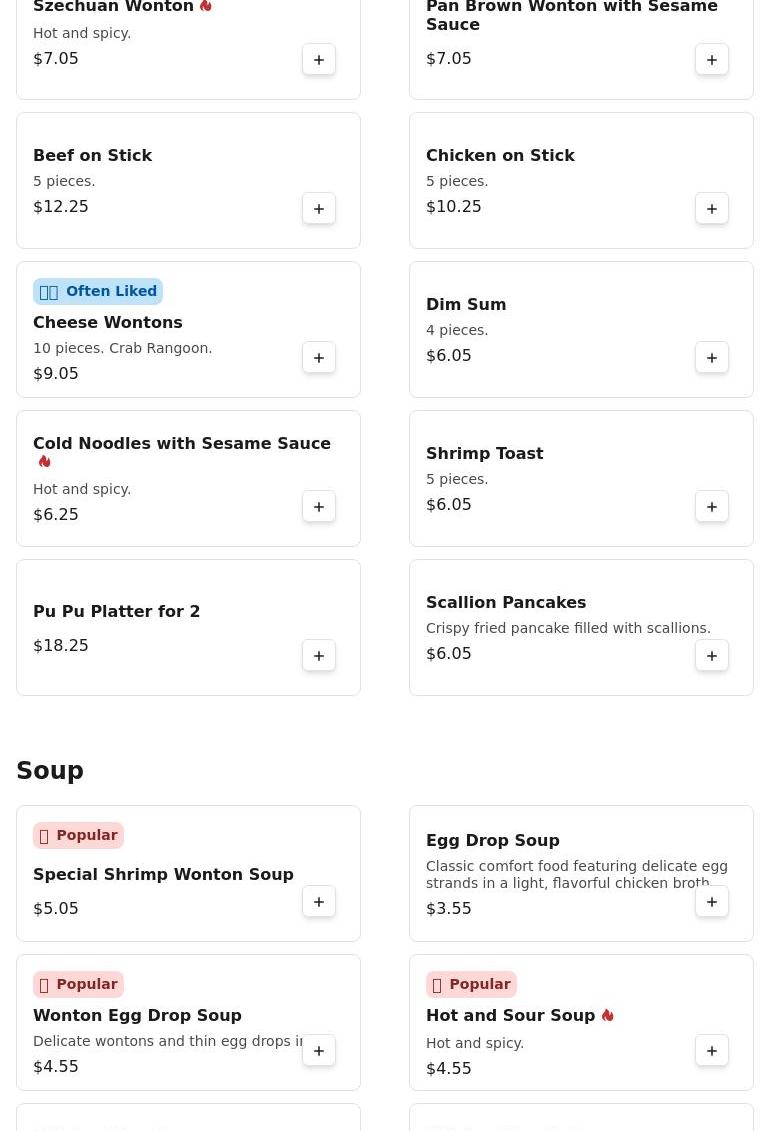The width and height of the screenshot is (770, 1131).
Task: Open Scallion Pancakes item title
Action: pyautogui.click(x=506, y=603)
